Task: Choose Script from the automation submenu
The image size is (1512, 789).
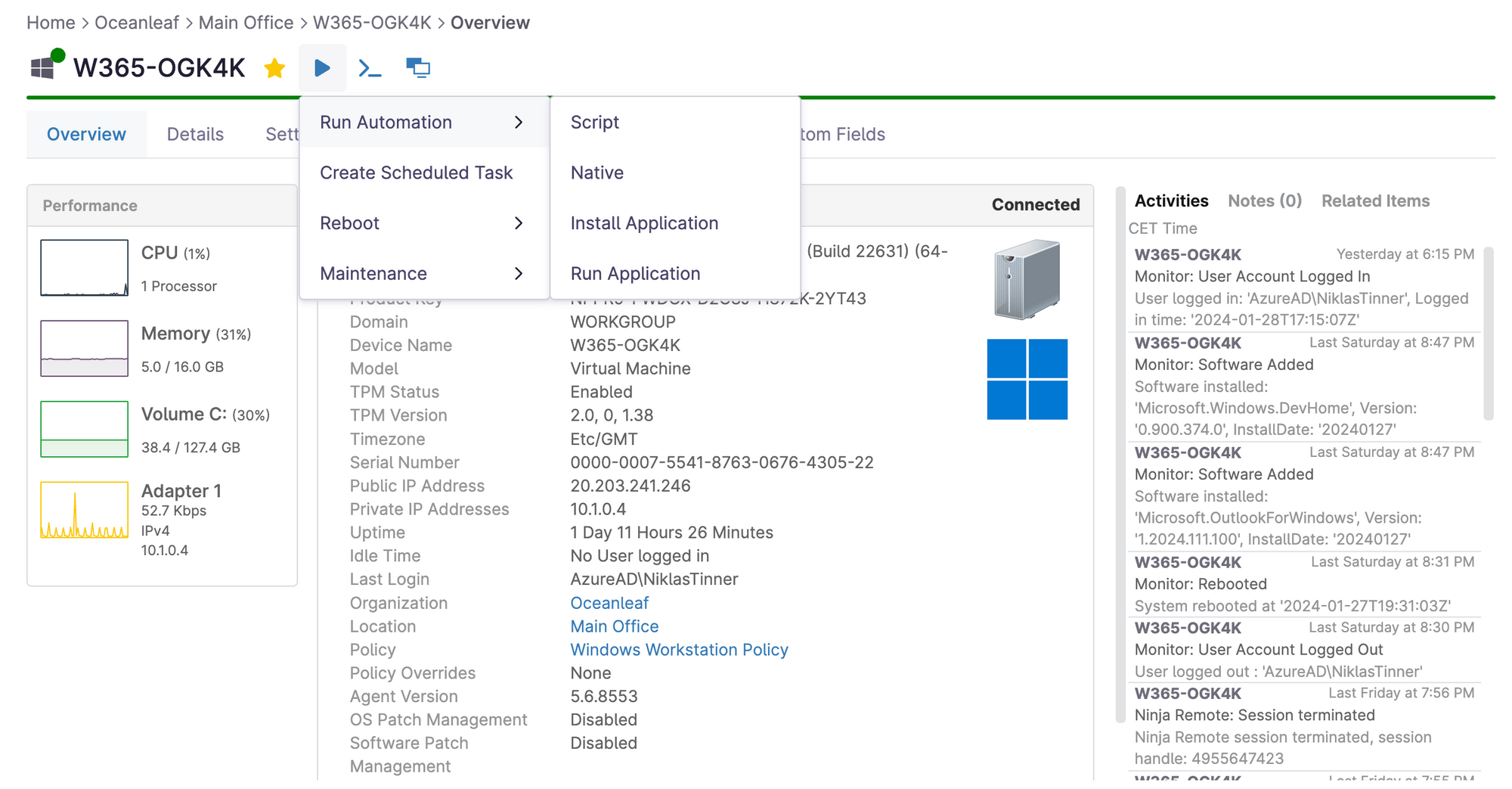Action: coord(675,123)
